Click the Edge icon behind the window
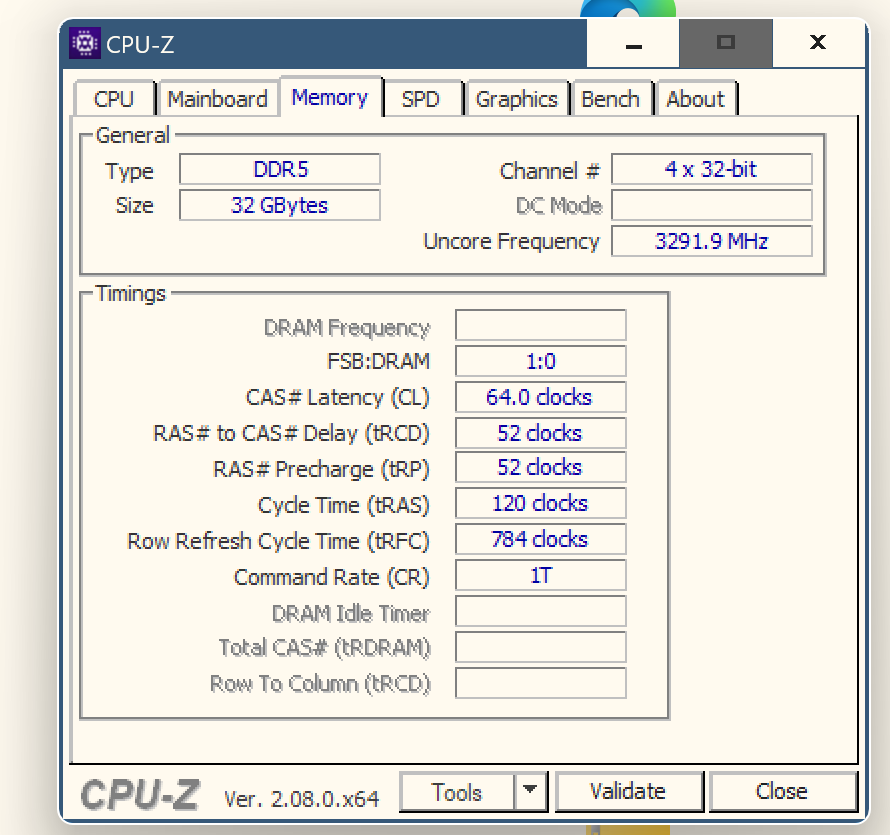890x835 pixels. click(628, 8)
